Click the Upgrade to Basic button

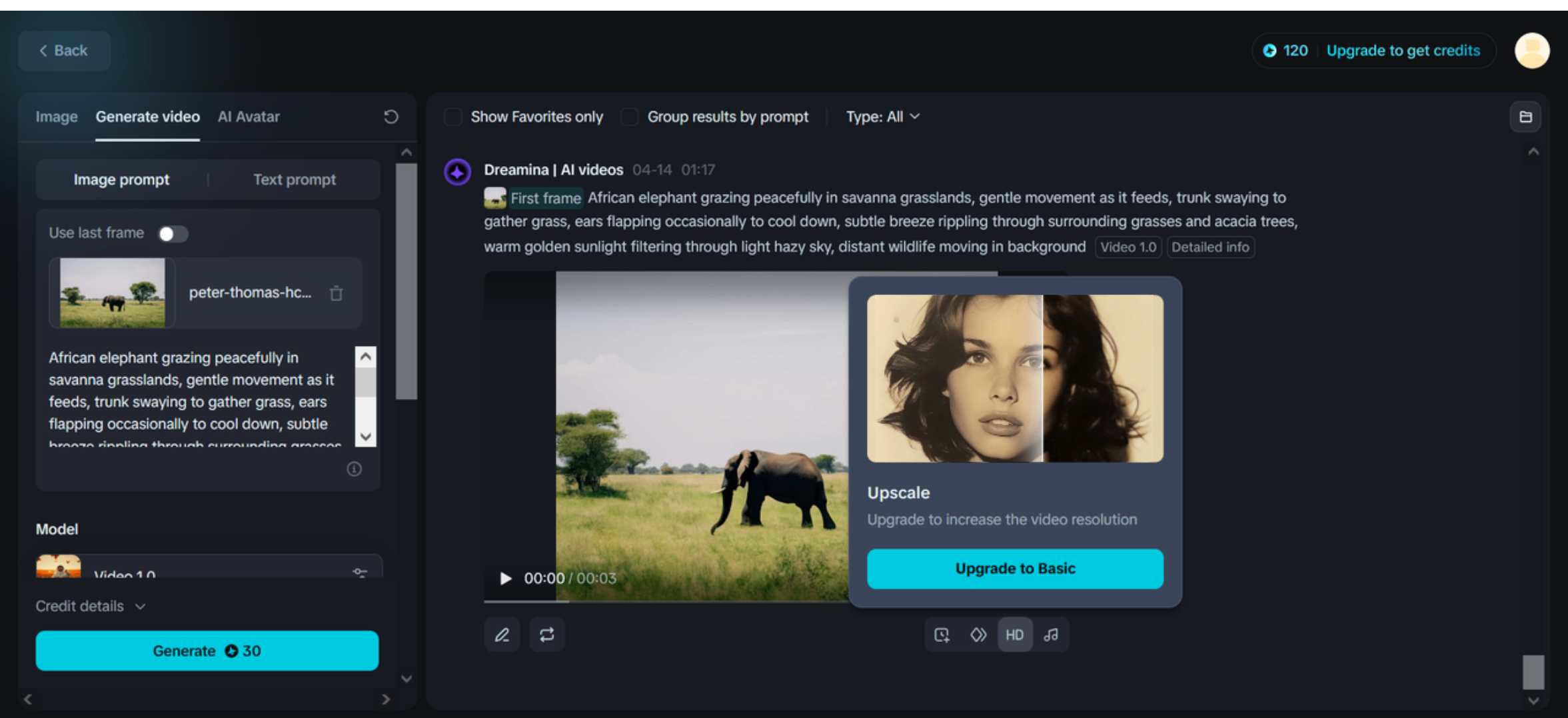(x=1015, y=569)
